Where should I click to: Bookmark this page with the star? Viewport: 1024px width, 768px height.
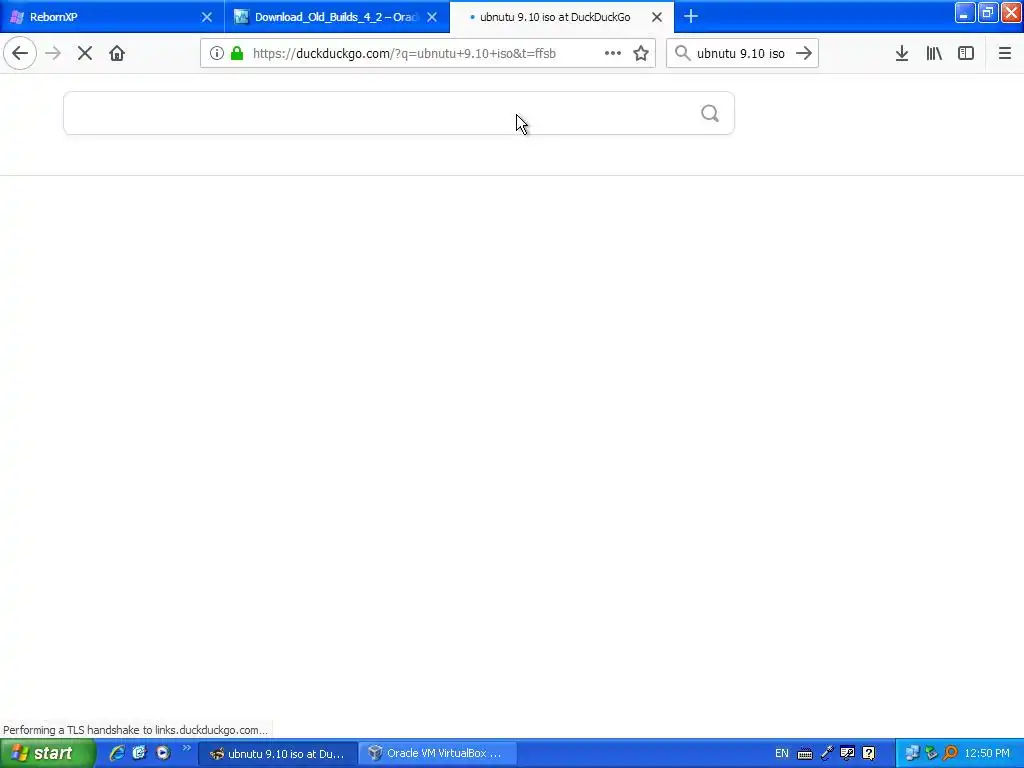[641, 54]
